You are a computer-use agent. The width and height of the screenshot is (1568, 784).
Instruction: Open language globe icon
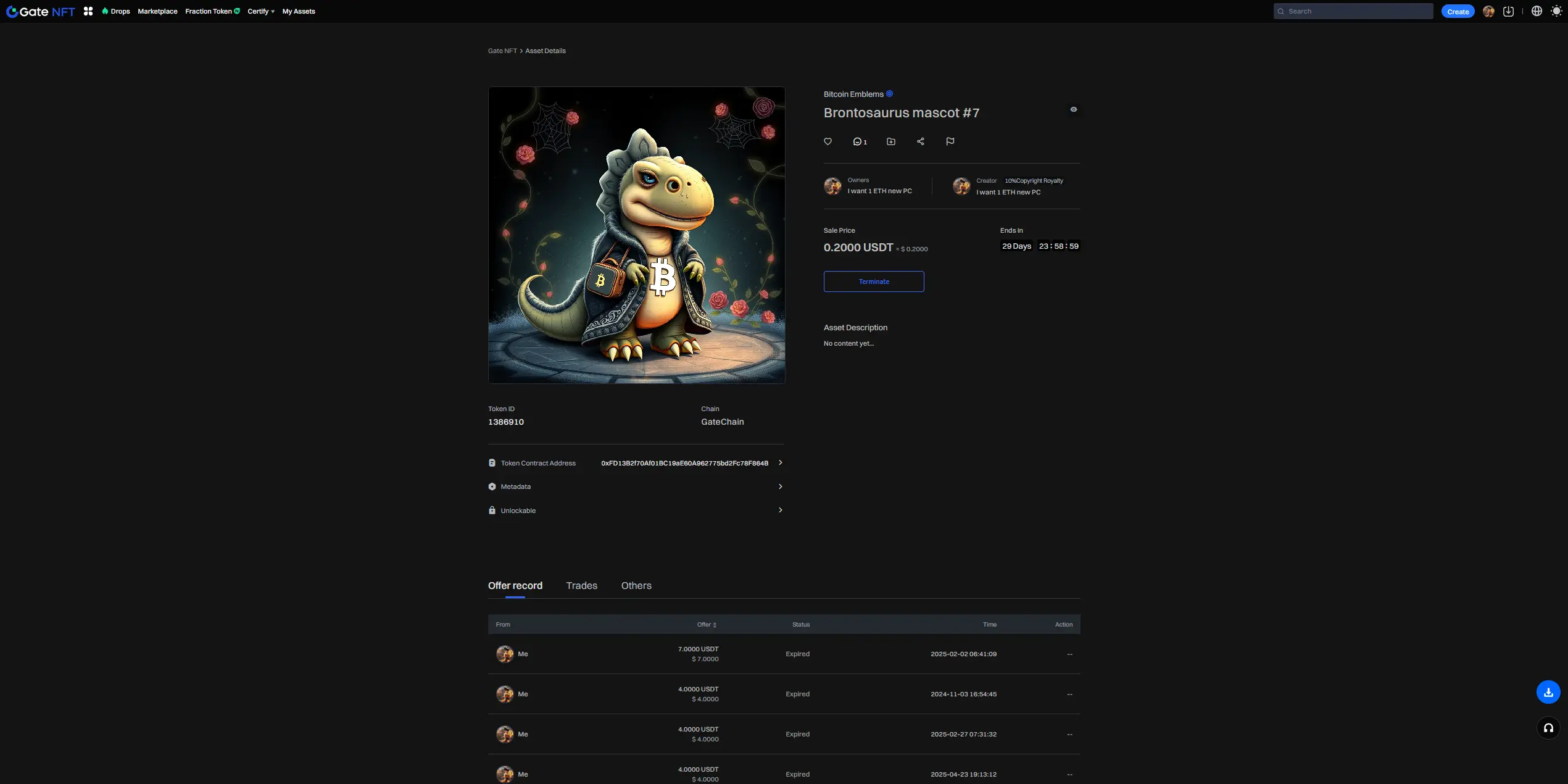pos(1537,11)
